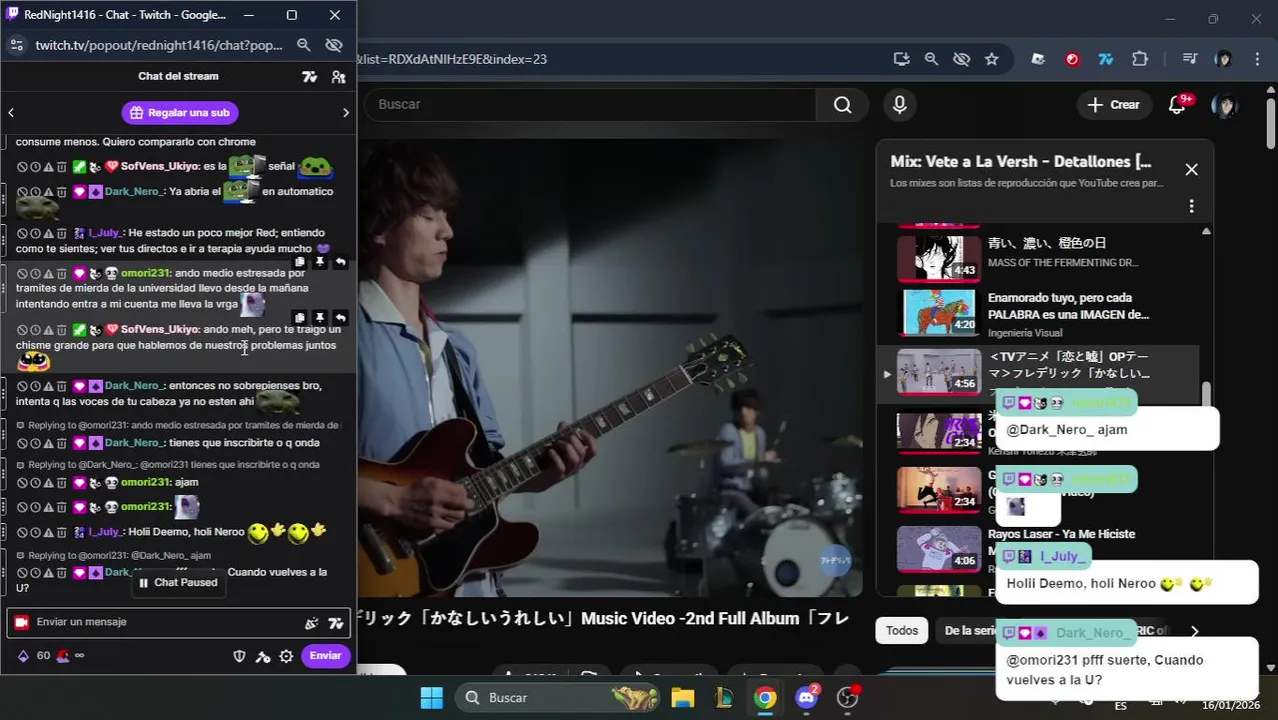
Task: Open Windows Start menu
Action: [431, 697]
